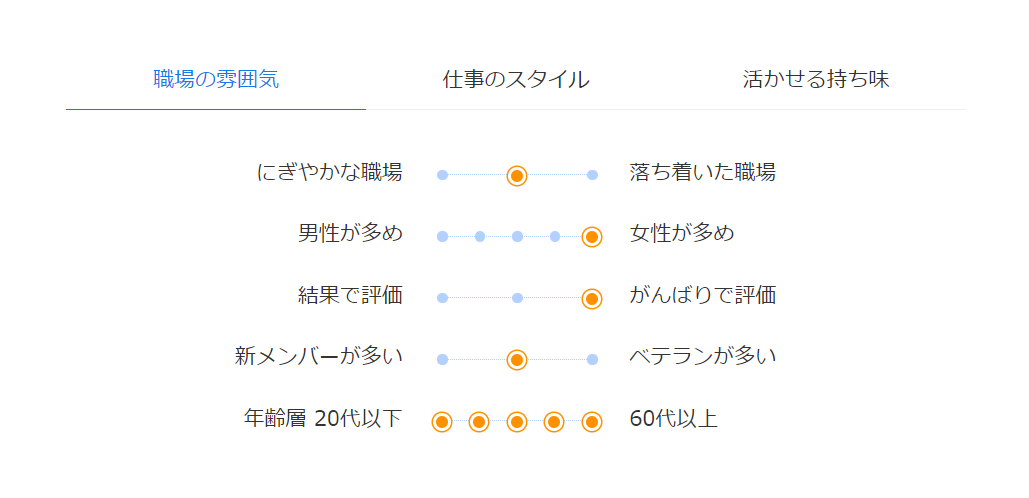
Task: Select the leftmost dot beside にぎやかな職場
Action: click(442, 175)
